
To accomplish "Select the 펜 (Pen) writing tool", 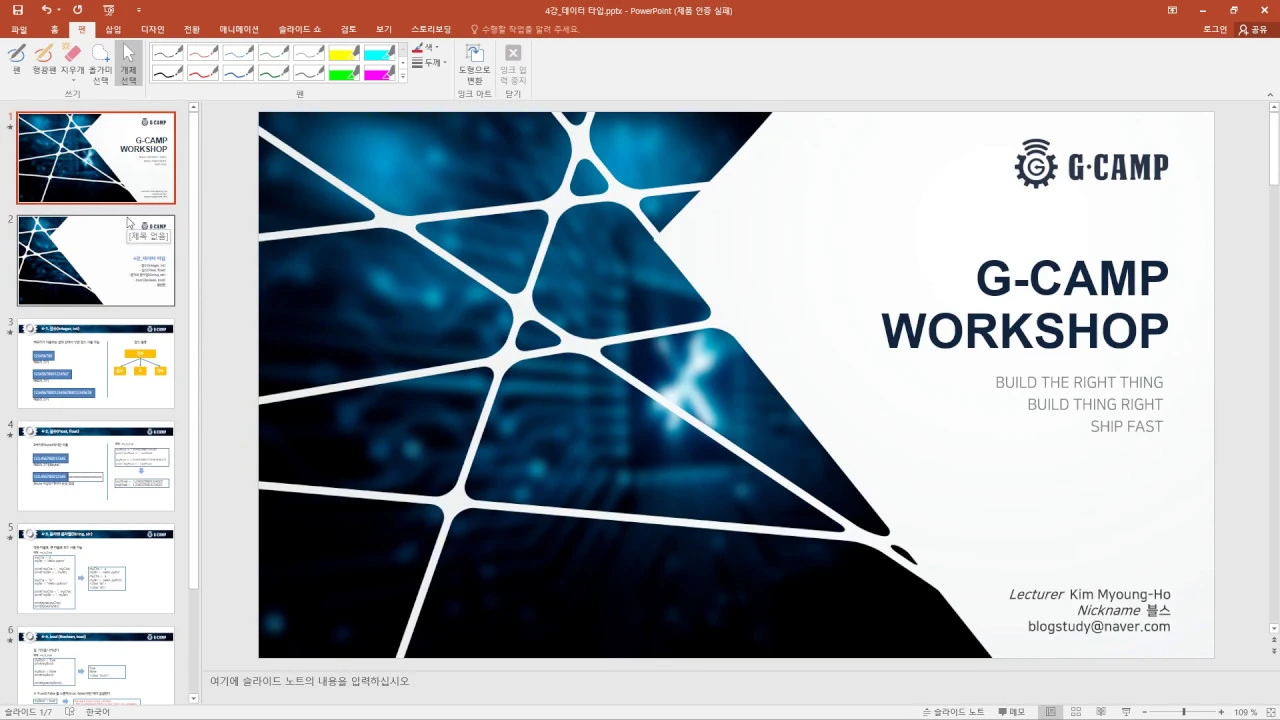I will point(17,59).
